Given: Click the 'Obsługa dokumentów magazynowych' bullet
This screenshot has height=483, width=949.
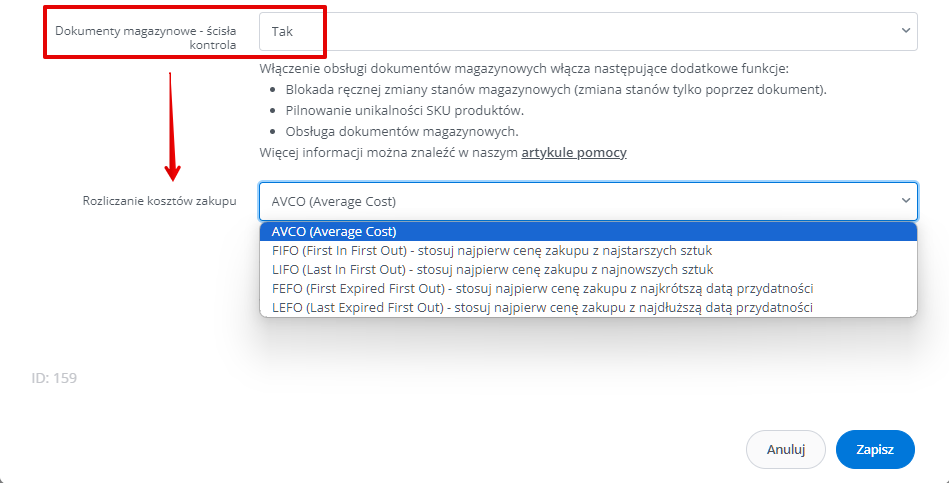Looking at the screenshot, I should pyautogui.click(x=402, y=131).
